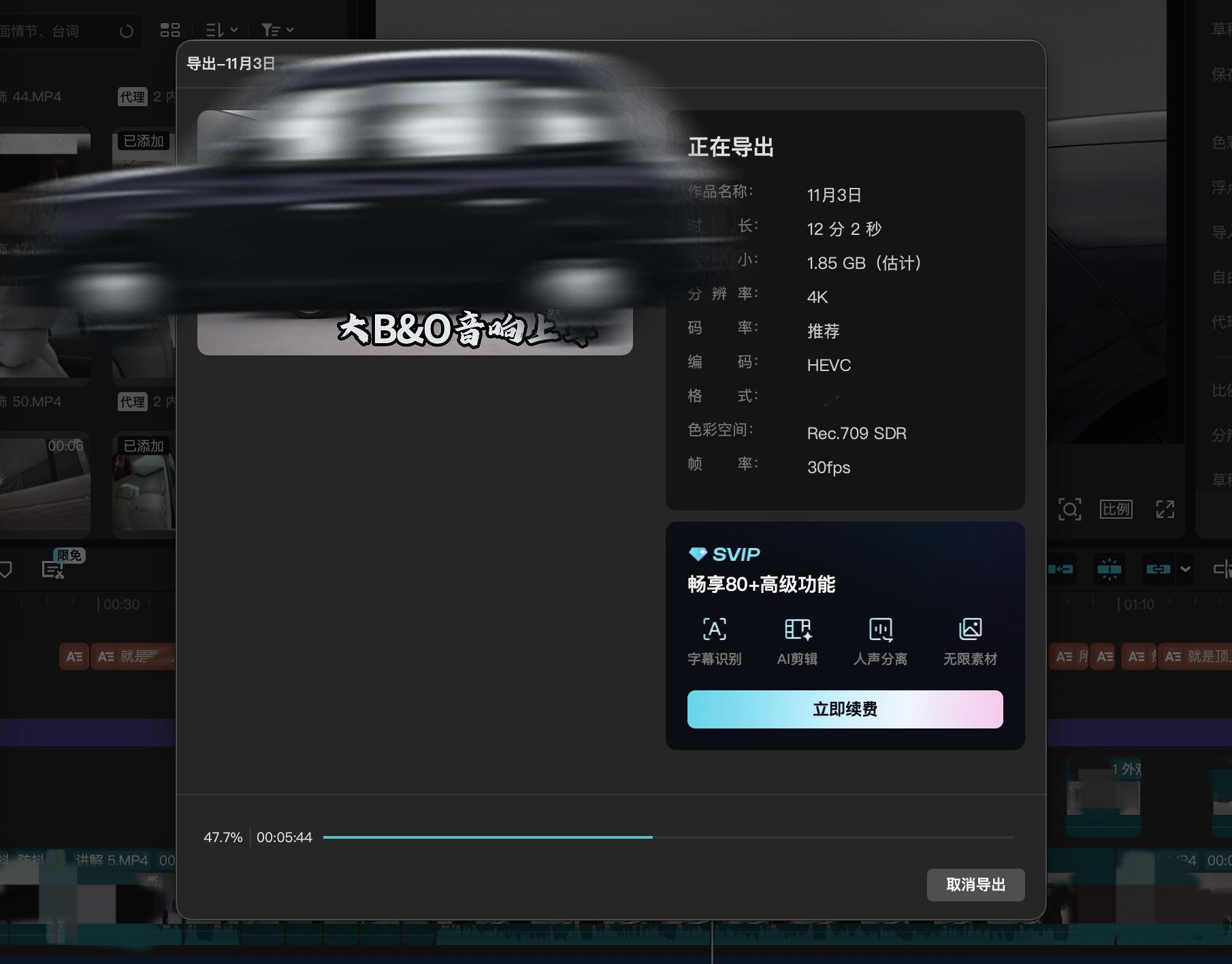Expand the chevron beside the link tool
This screenshot has height=964, width=1232.
click(1186, 570)
